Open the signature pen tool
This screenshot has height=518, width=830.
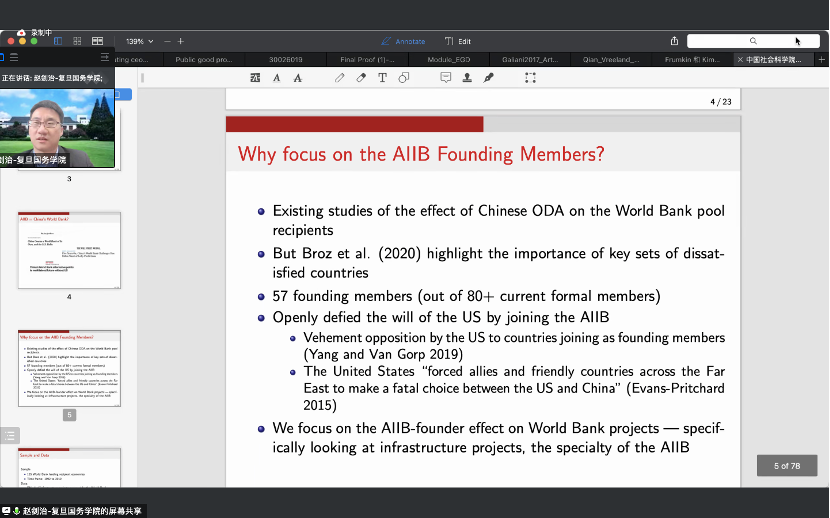[x=488, y=78]
